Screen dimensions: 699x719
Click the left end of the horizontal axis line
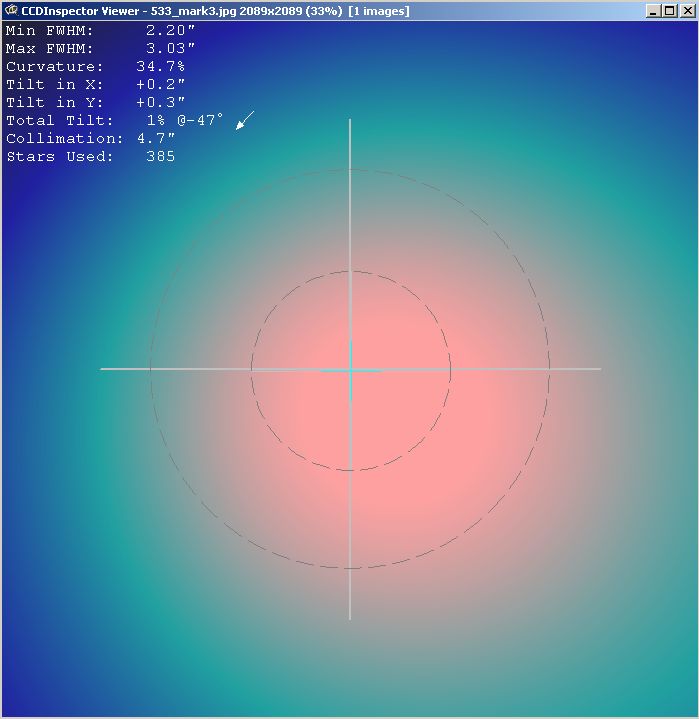click(103, 369)
